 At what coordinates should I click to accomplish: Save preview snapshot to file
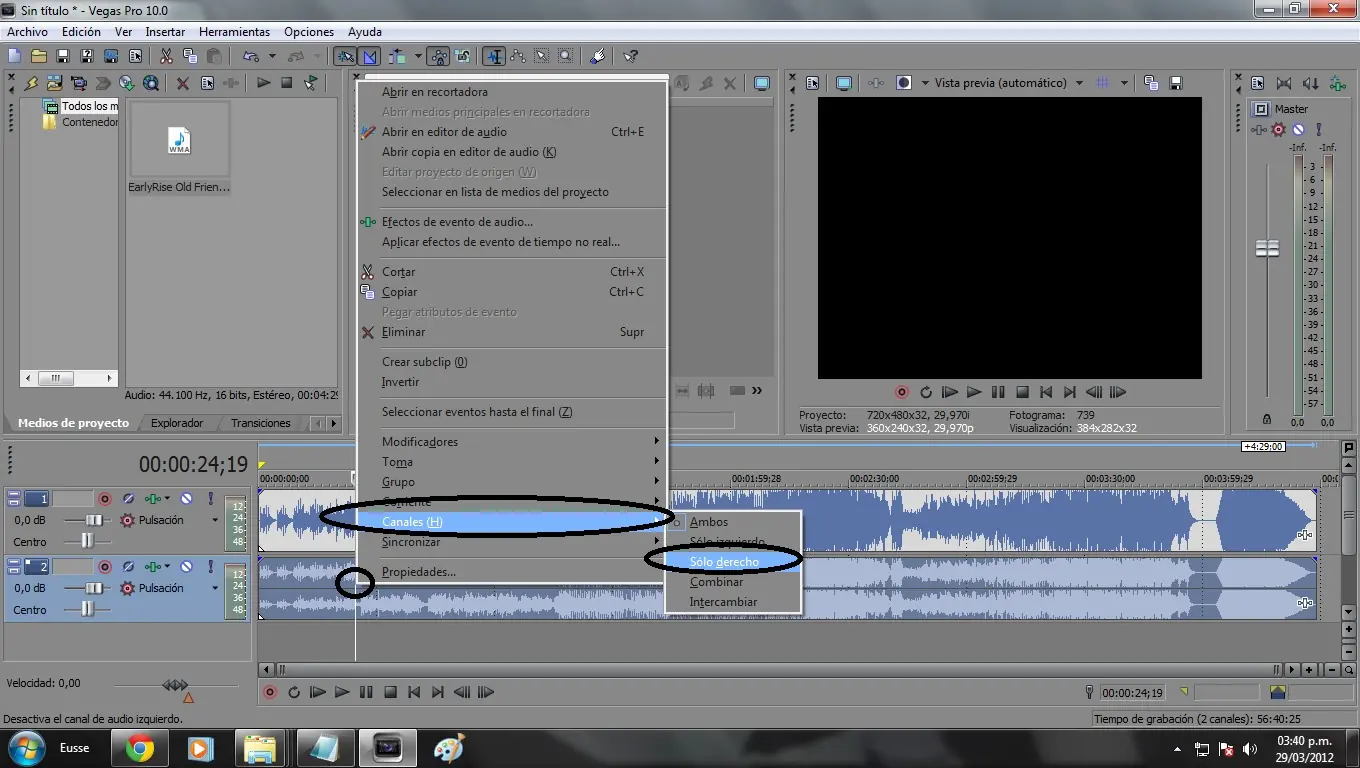click(1176, 83)
